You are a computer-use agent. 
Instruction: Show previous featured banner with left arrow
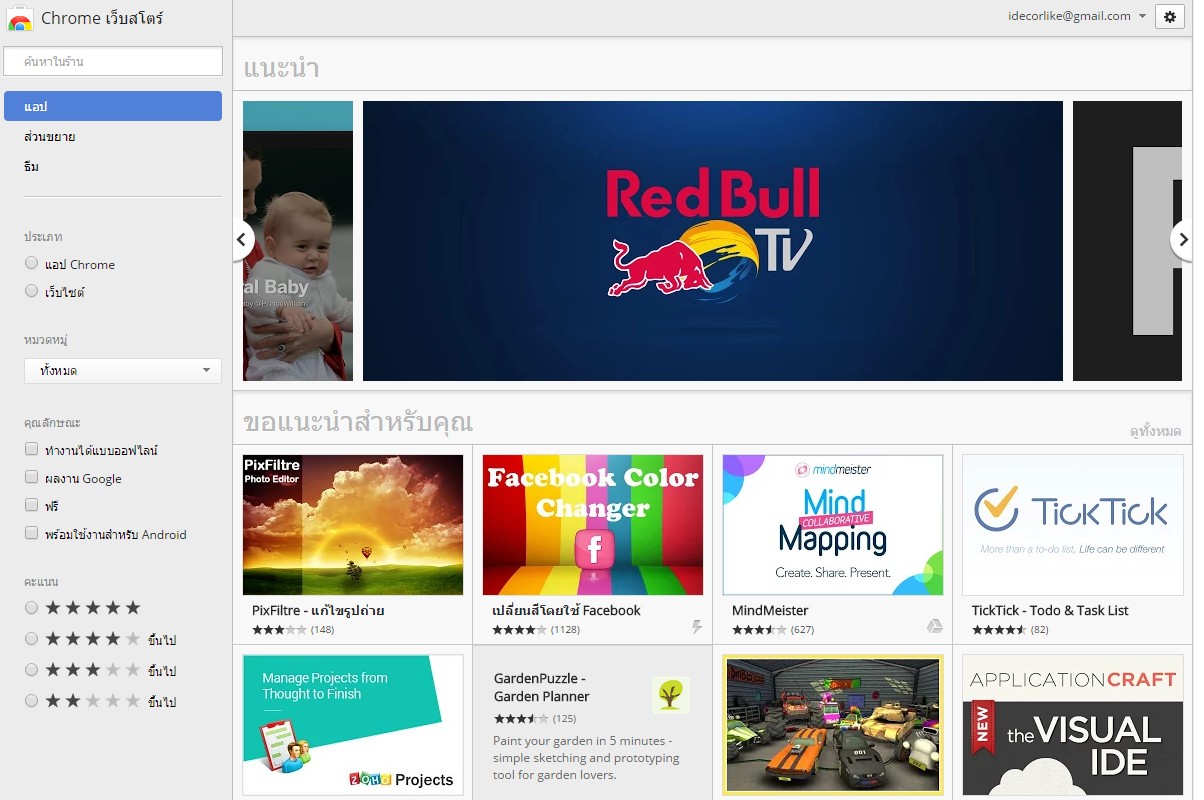pos(242,240)
